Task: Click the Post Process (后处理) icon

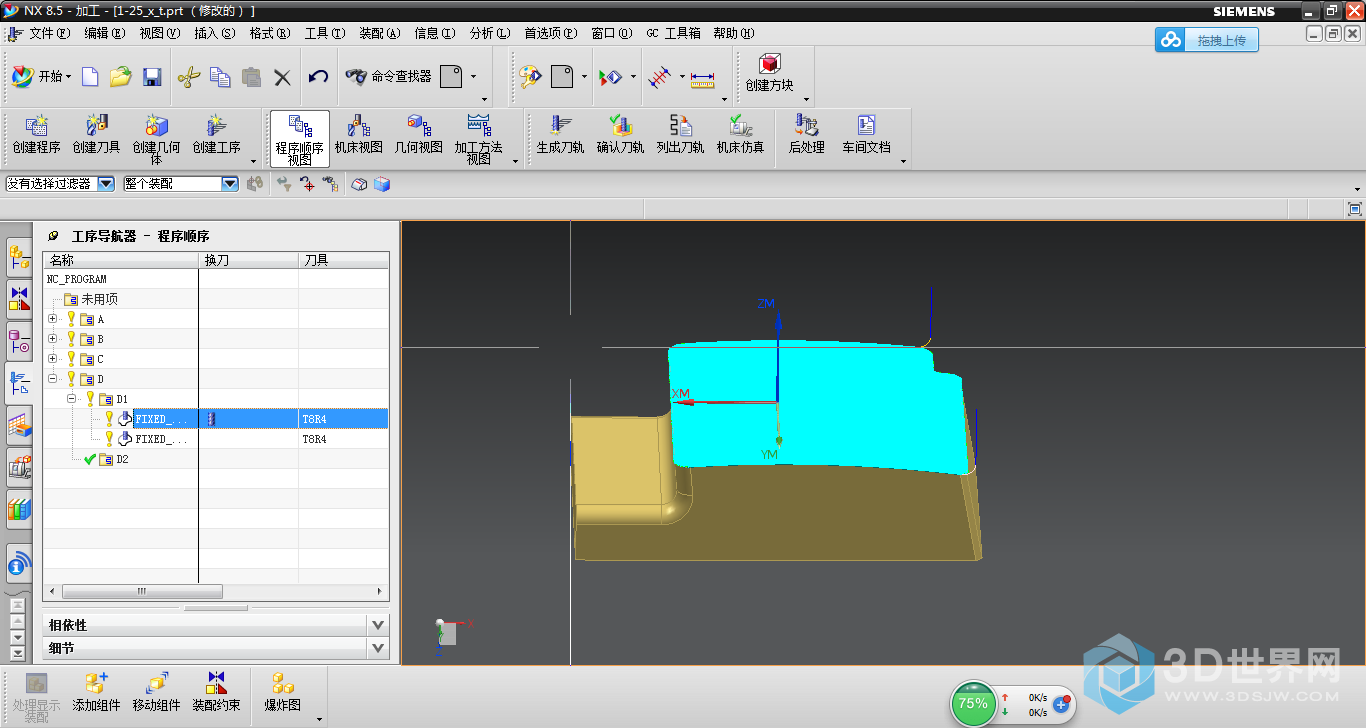Action: coord(806,136)
